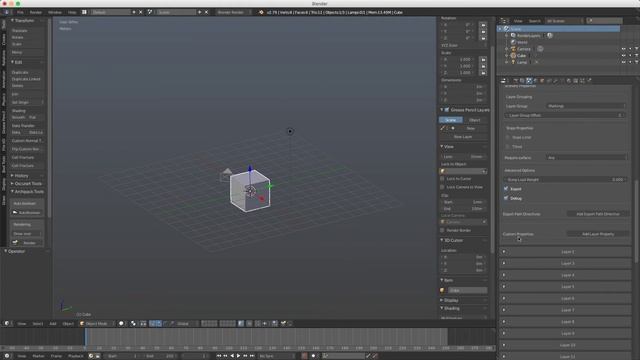This screenshot has height=360, width=640.
Task: Collapse the Transform panel in the tool shelf
Action: (24, 20)
